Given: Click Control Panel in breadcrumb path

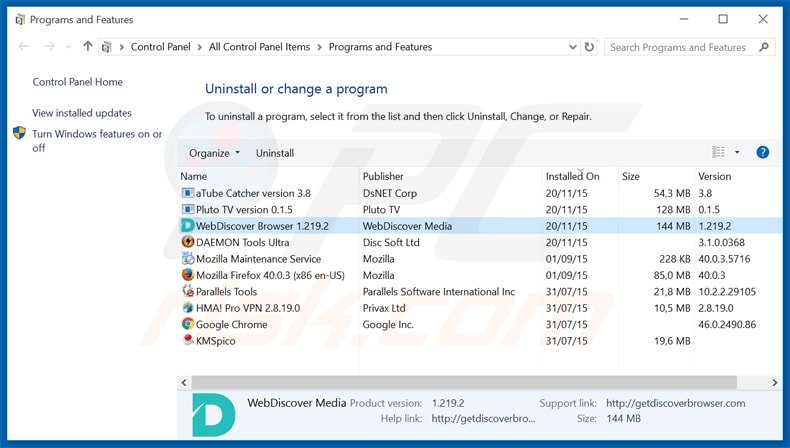Looking at the screenshot, I should click(163, 47).
